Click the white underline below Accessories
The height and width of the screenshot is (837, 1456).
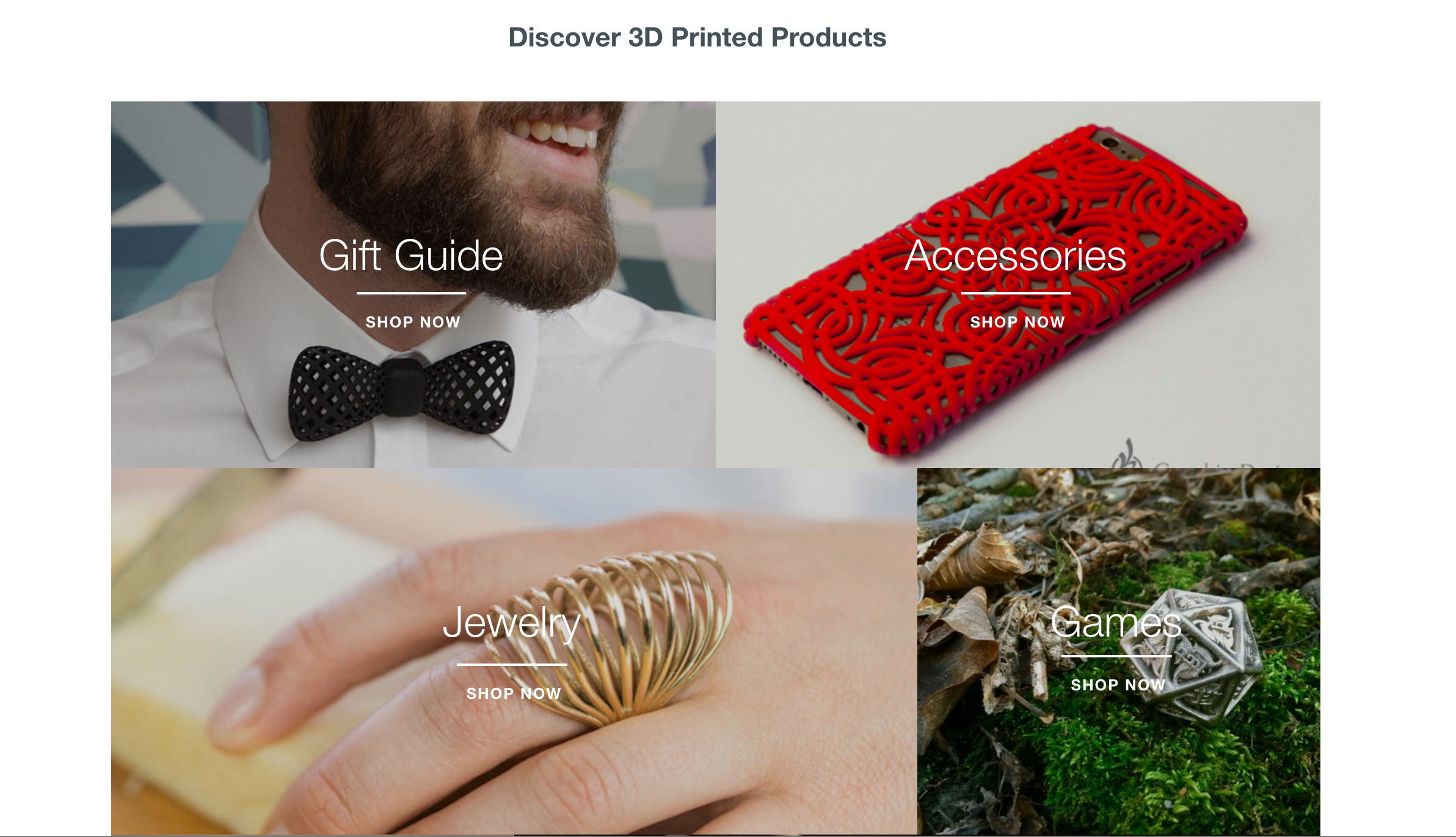(x=1016, y=293)
